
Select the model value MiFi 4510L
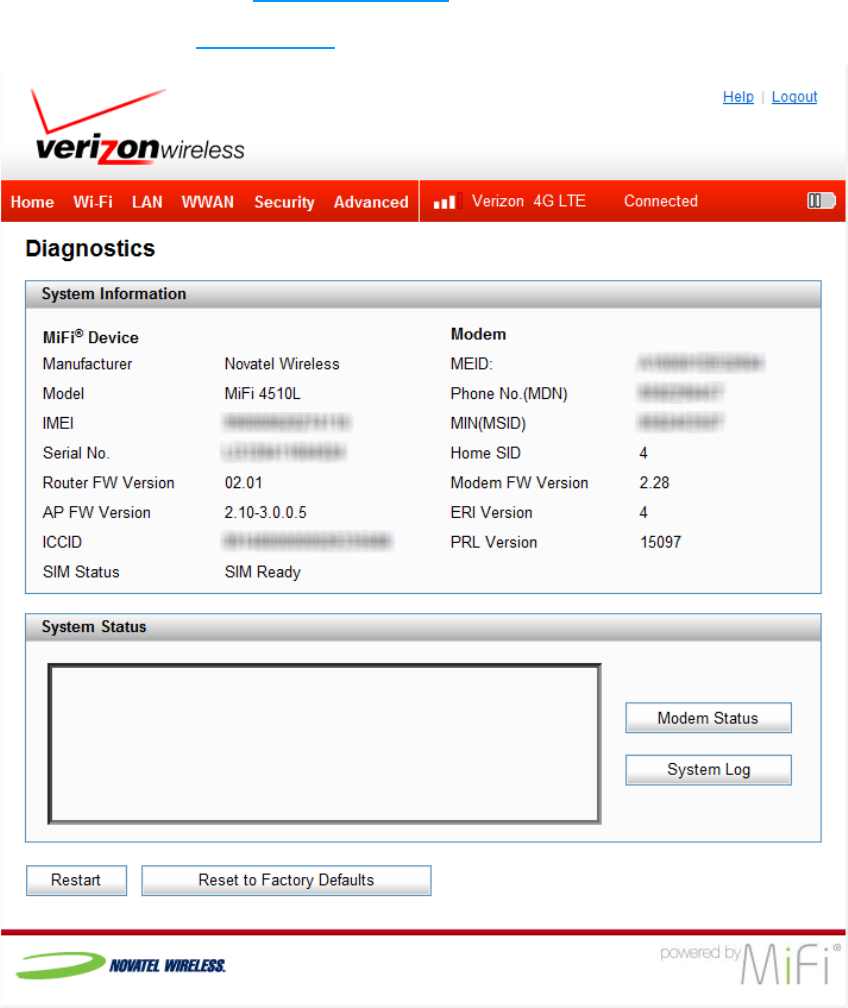coord(262,393)
